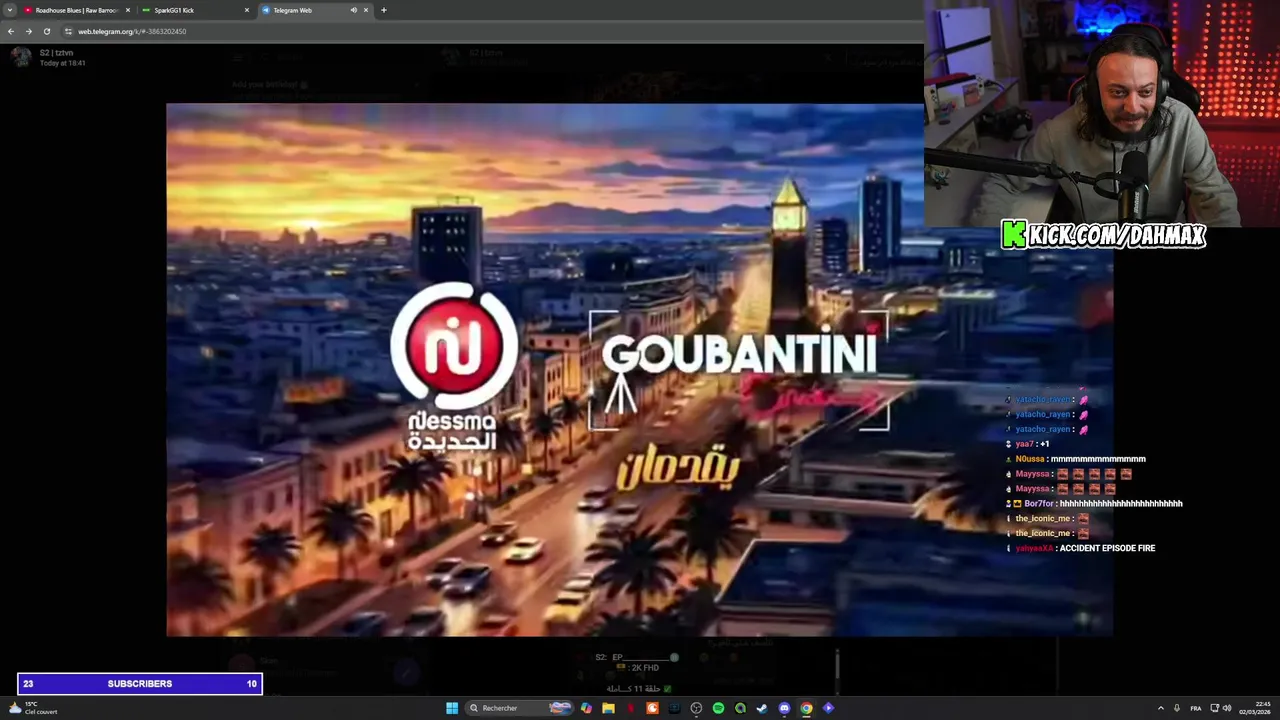Open the dark monitor taskbar app
The height and width of the screenshot is (720, 1280).
[x=674, y=708]
